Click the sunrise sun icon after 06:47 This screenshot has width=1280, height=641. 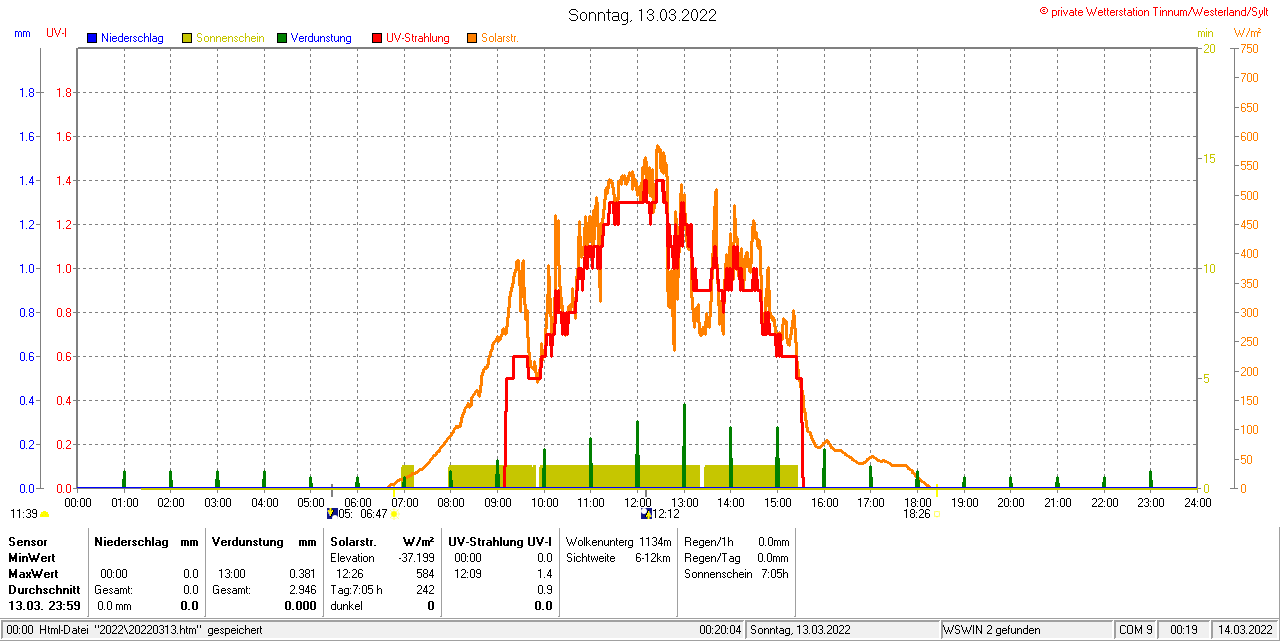point(394,514)
